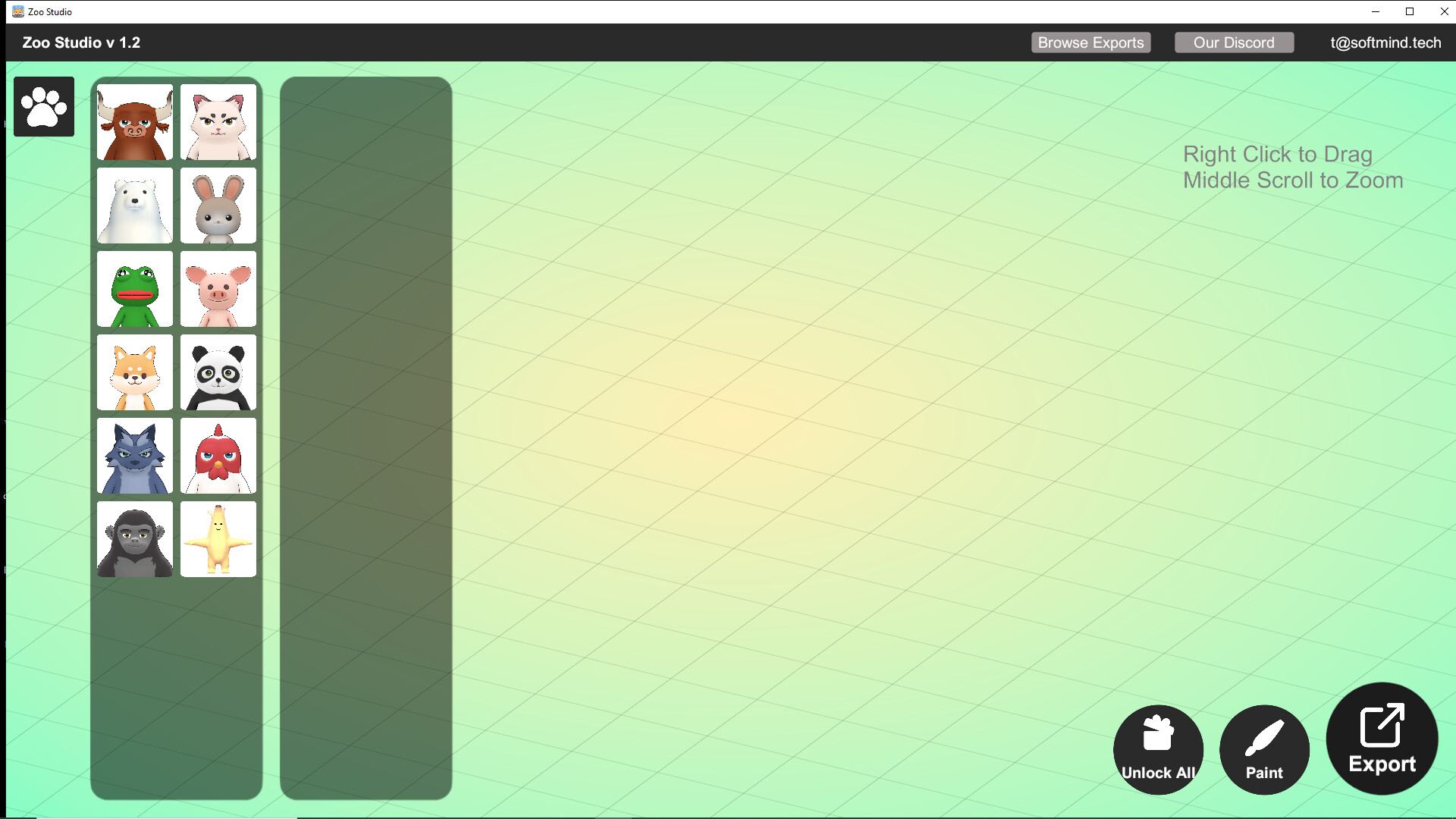The width and height of the screenshot is (1456, 819).
Task: Pick the rabbit character
Action: (218, 205)
